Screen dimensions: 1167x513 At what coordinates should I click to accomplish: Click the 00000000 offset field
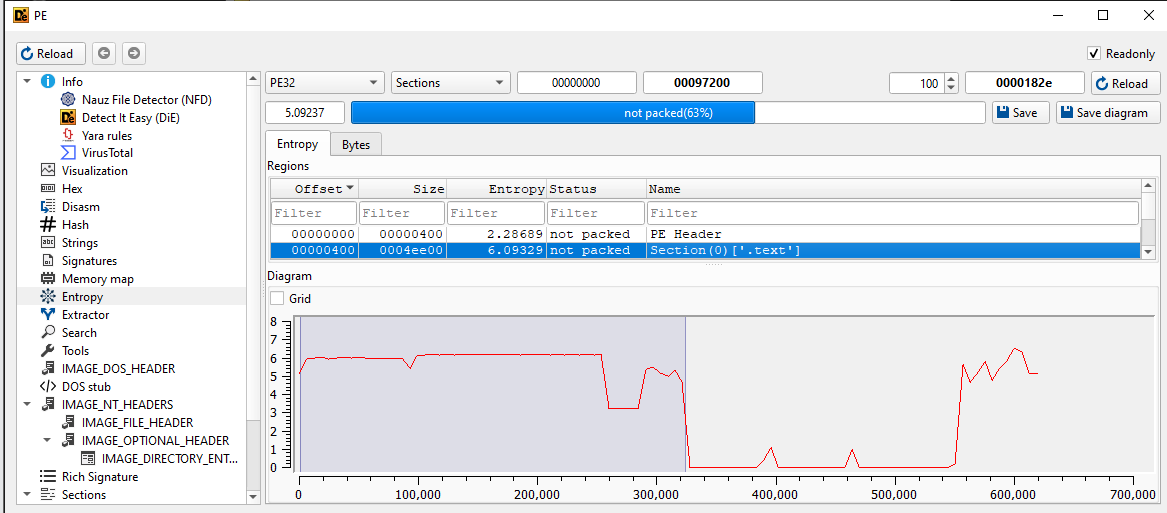click(x=577, y=83)
